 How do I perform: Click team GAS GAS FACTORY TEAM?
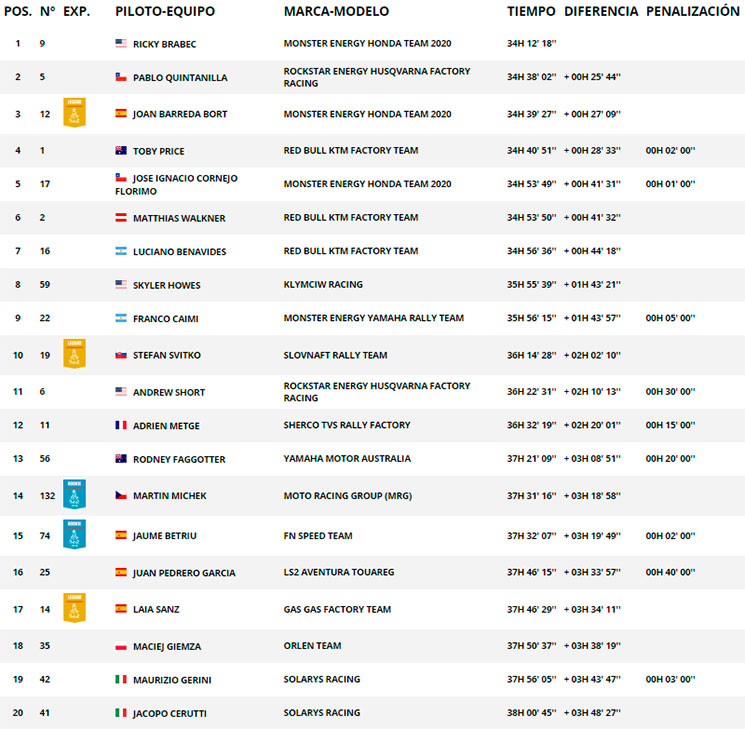337,609
